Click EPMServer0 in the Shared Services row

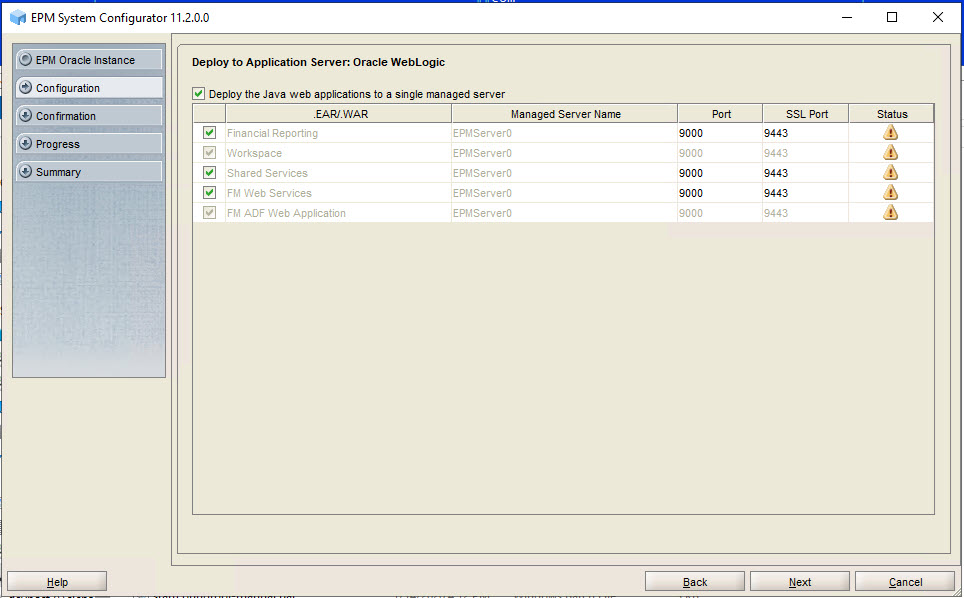pos(482,173)
